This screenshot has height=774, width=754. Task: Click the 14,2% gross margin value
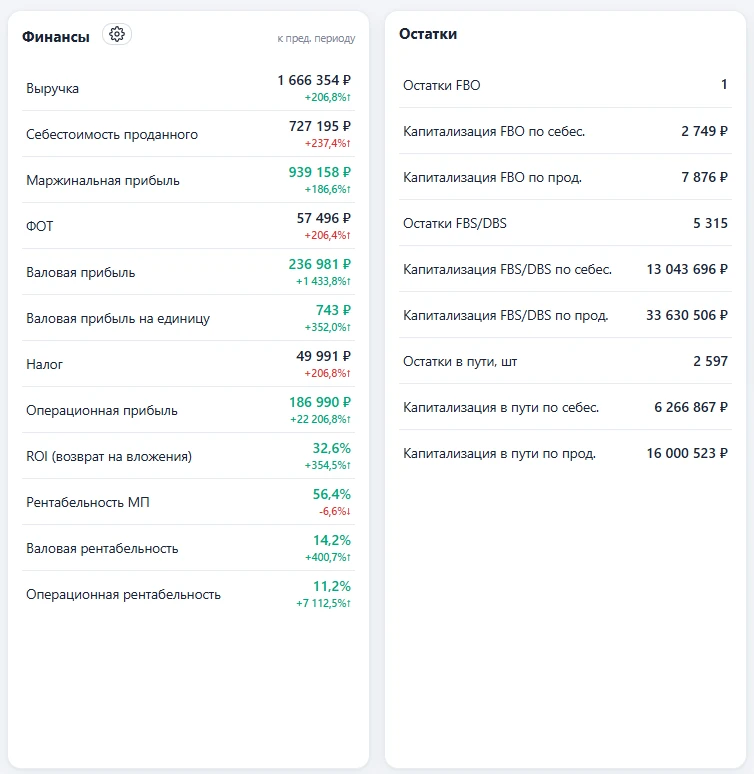point(332,540)
